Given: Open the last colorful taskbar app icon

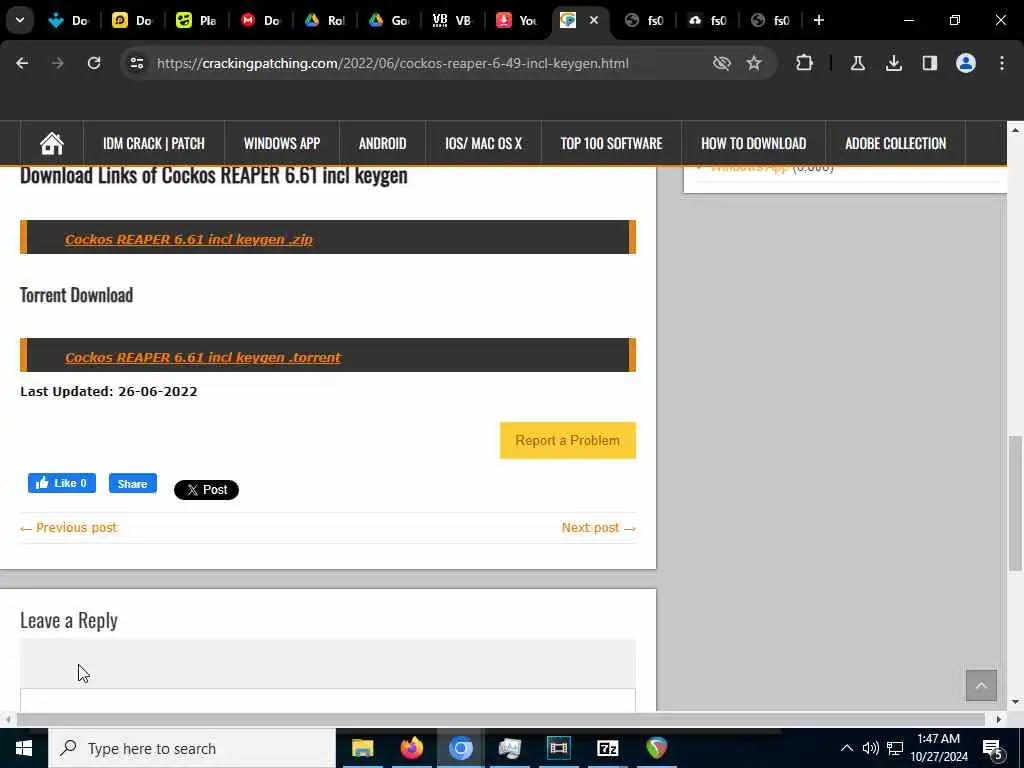Looking at the screenshot, I should click(656, 748).
